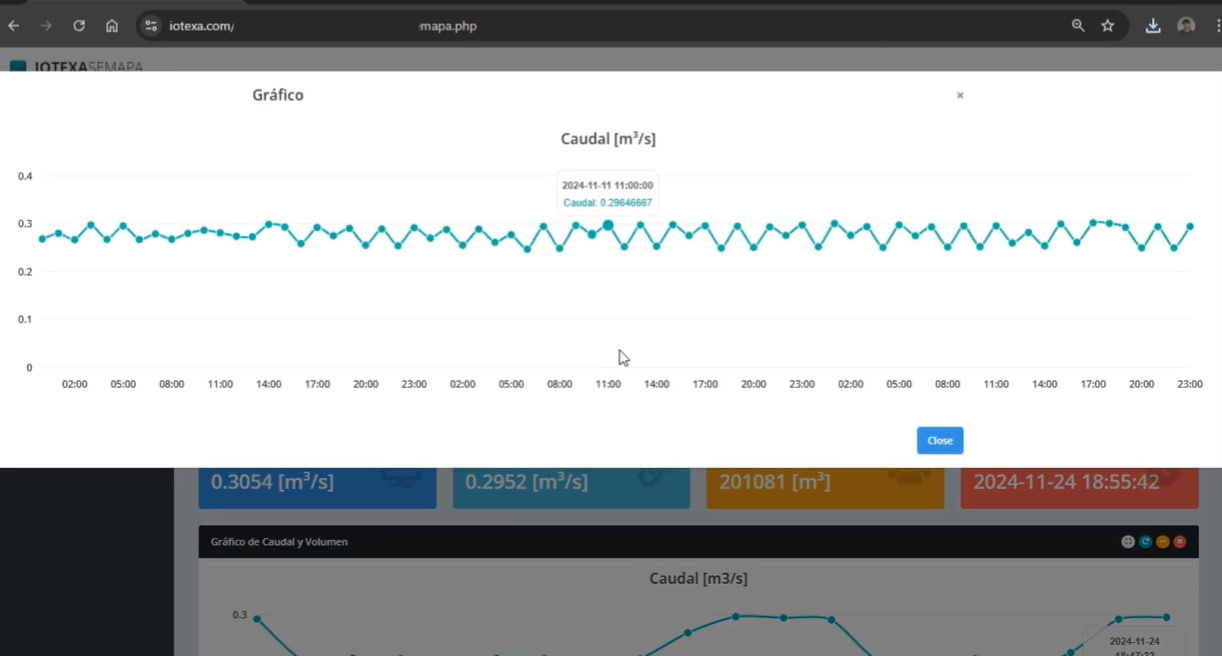Click the zoom magnifier icon in address bar
Image resolution: width=1222 pixels, height=656 pixels.
coord(1078,26)
